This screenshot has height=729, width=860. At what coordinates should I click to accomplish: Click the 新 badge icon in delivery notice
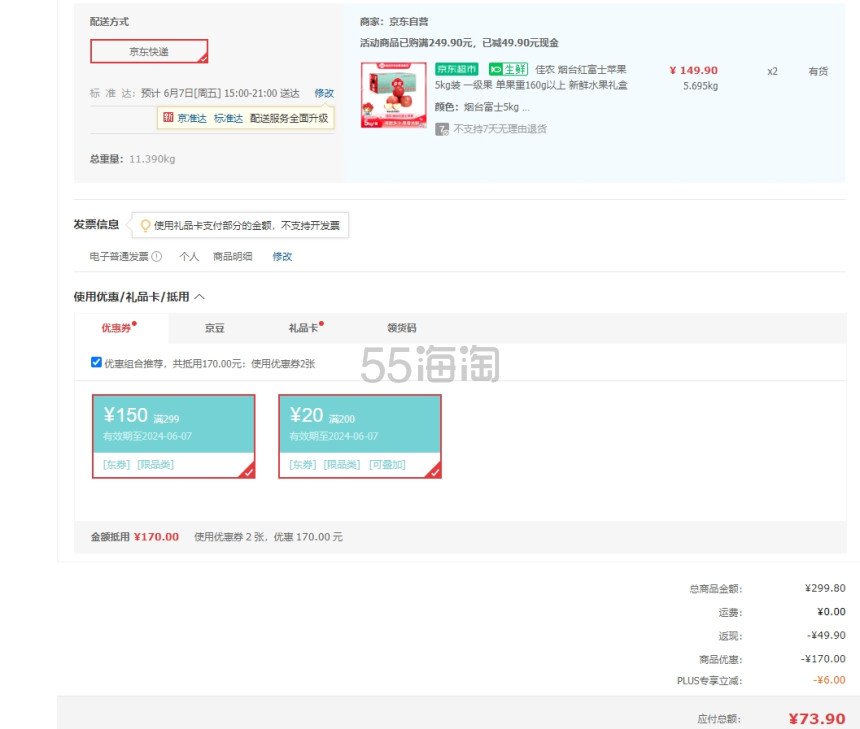click(168, 117)
